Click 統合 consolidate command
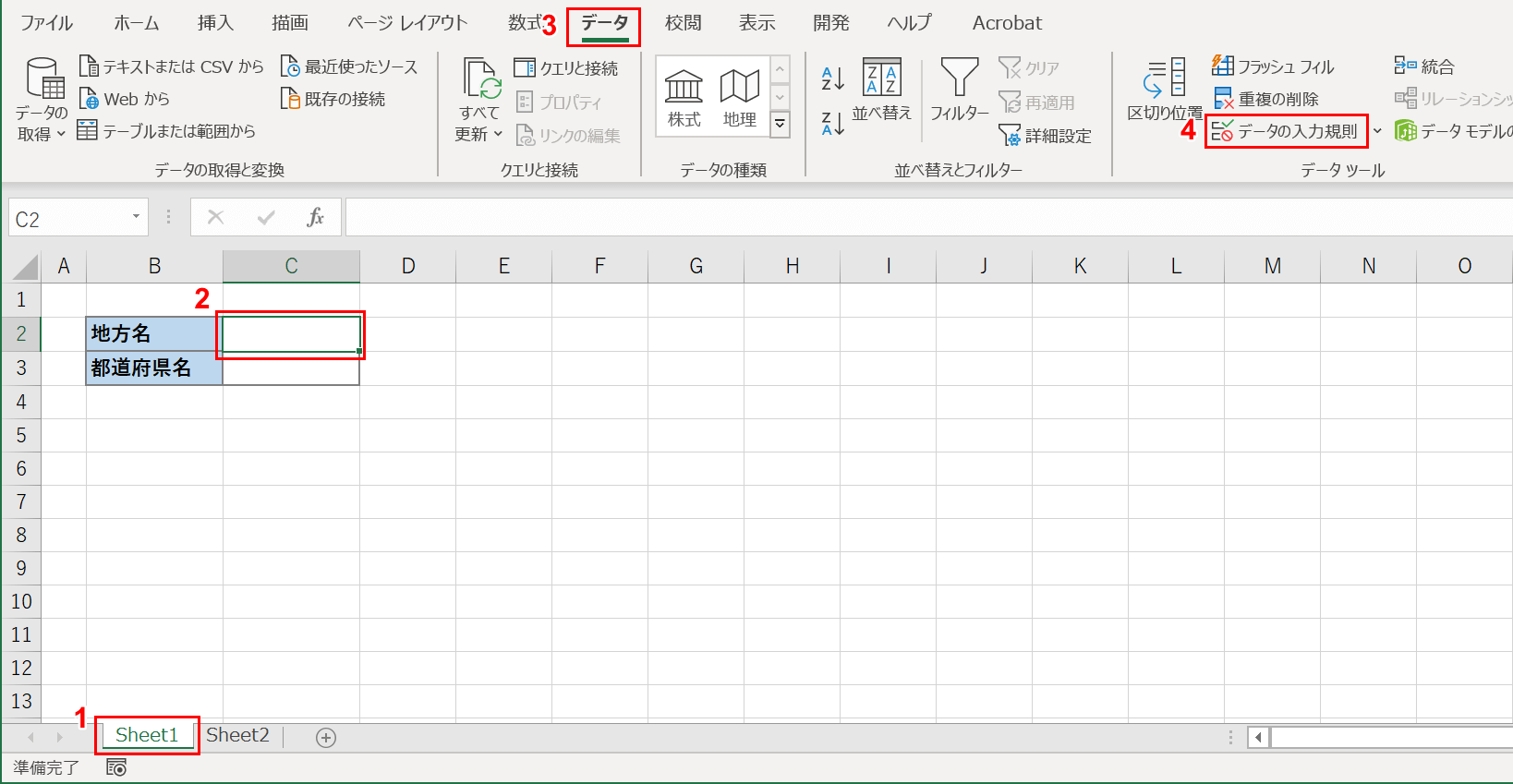The height and width of the screenshot is (784, 1513). tap(1424, 66)
